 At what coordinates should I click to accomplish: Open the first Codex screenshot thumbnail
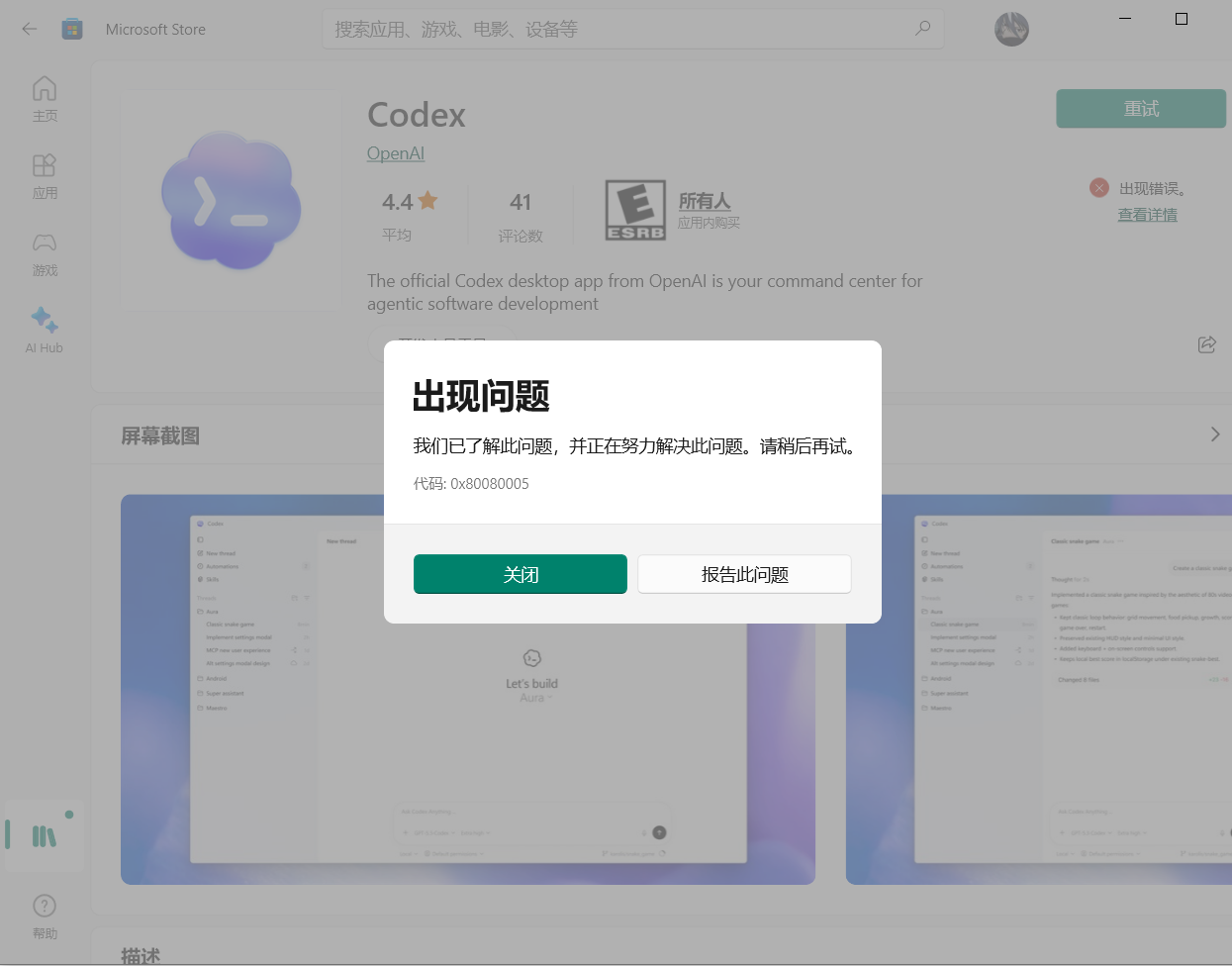pos(468,690)
